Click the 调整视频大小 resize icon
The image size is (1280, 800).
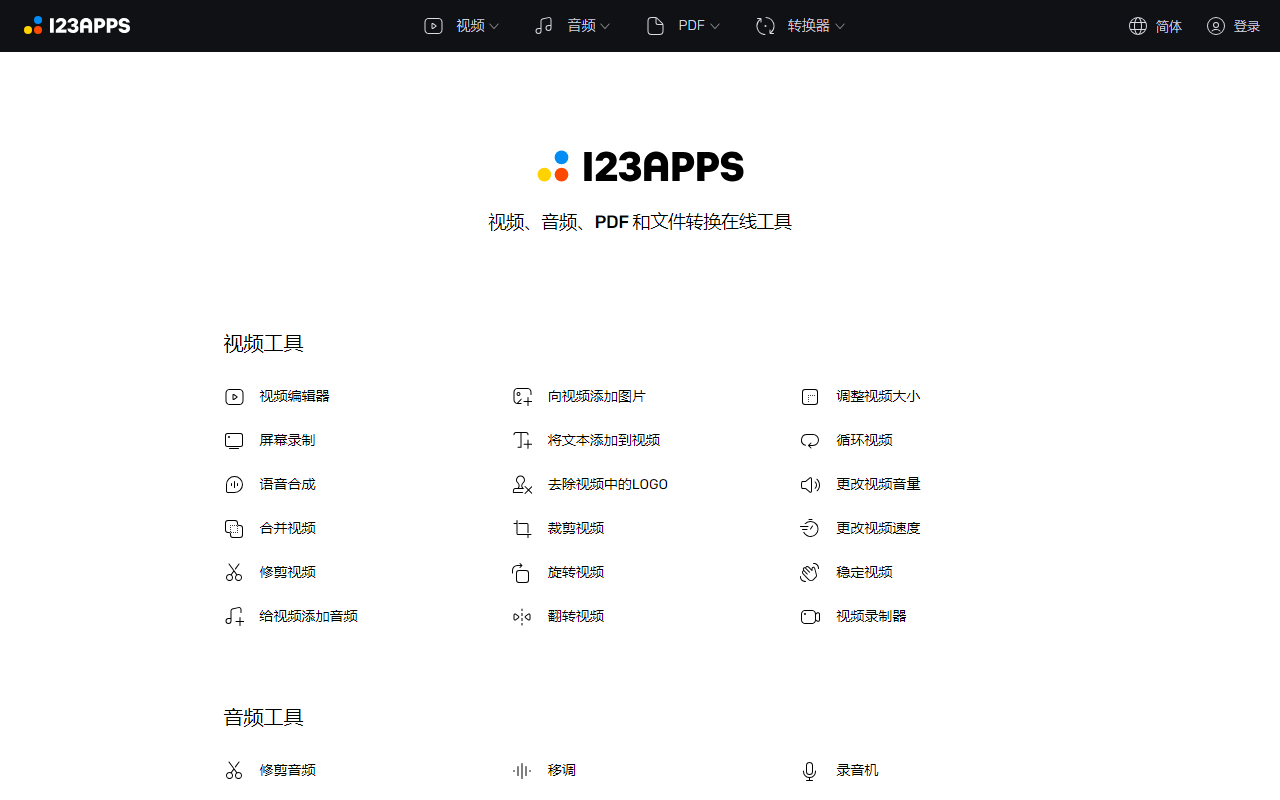pos(810,397)
